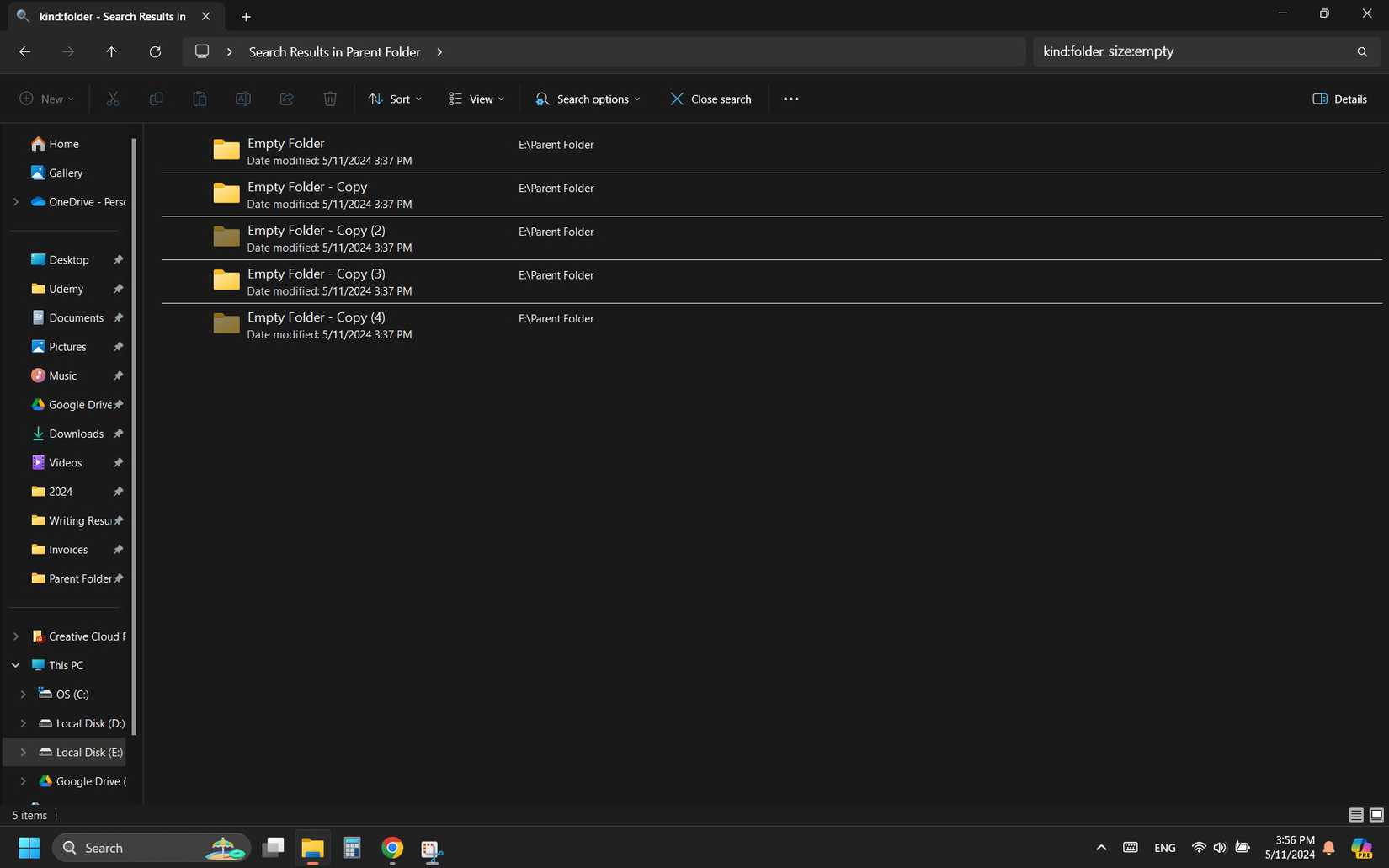Refresh the search results with the refresh icon
Image resolution: width=1389 pixels, height=868 pixels.
coord(155,51)
